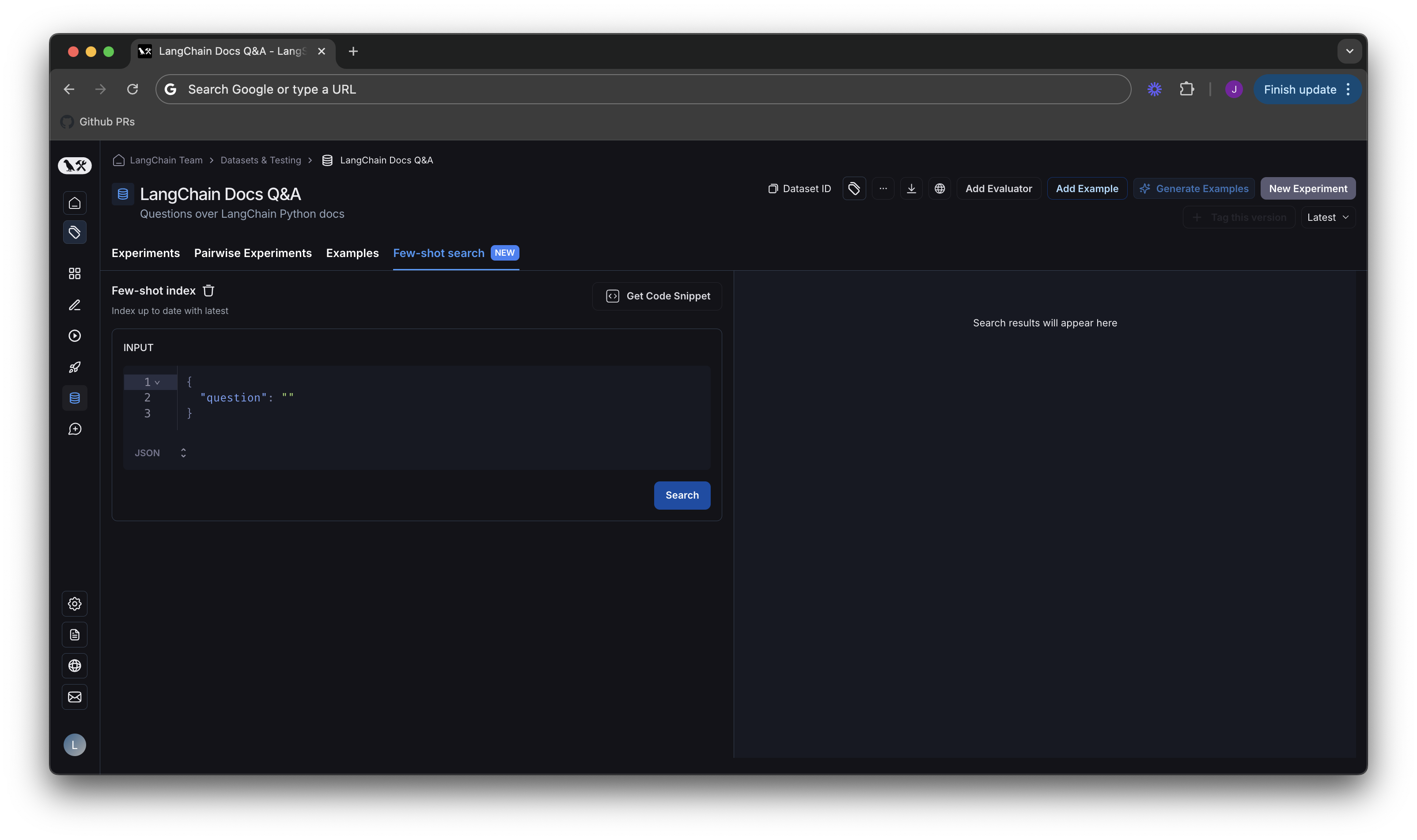Open the rocket deployments icon in sidebar

click(x=75, y=367)
